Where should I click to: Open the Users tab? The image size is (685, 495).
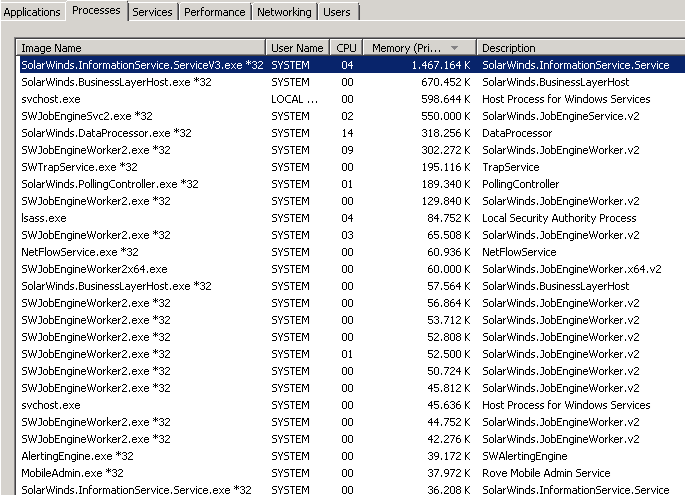(x=337, y=12)
